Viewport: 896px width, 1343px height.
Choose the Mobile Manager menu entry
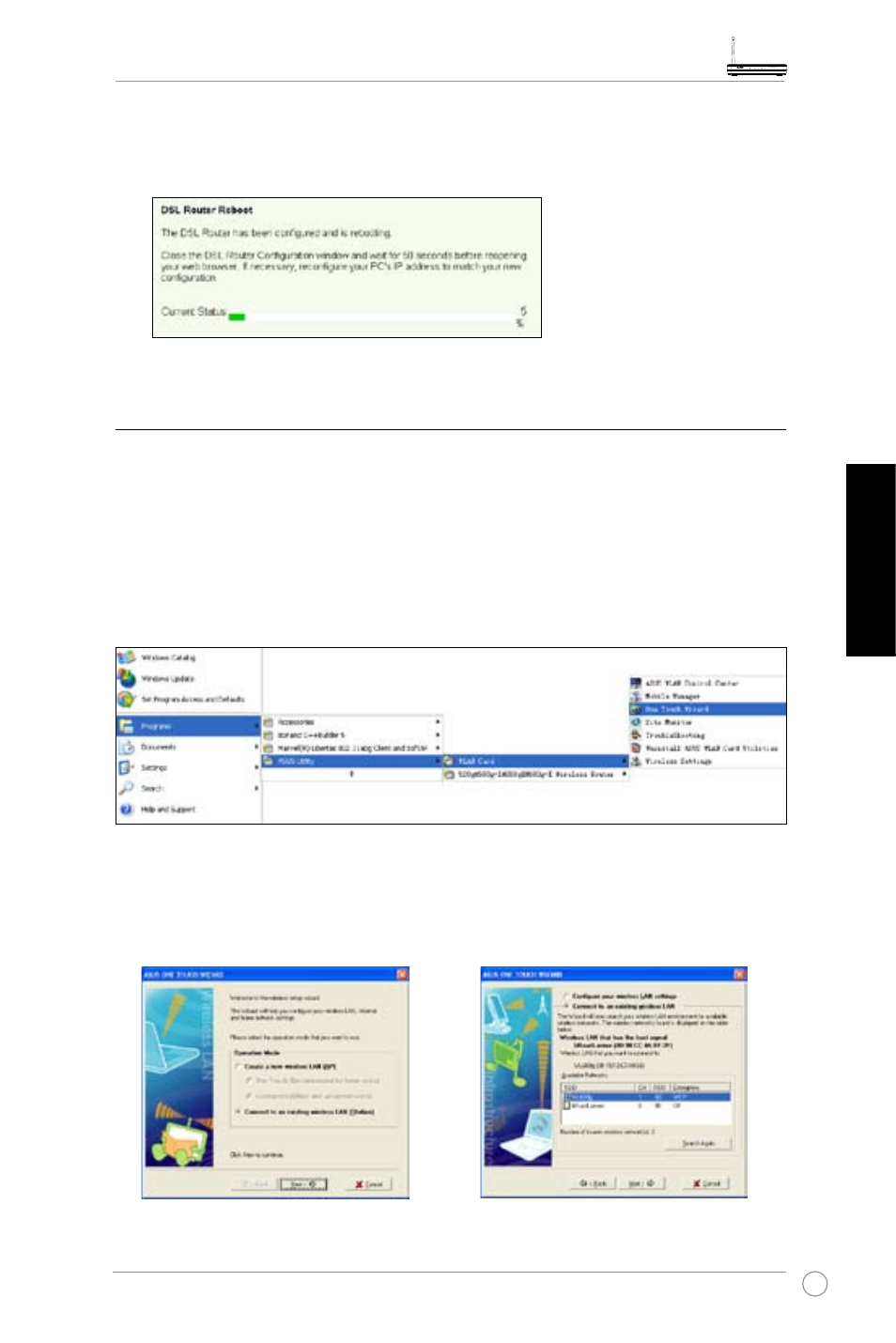click(x=672, y=696)
